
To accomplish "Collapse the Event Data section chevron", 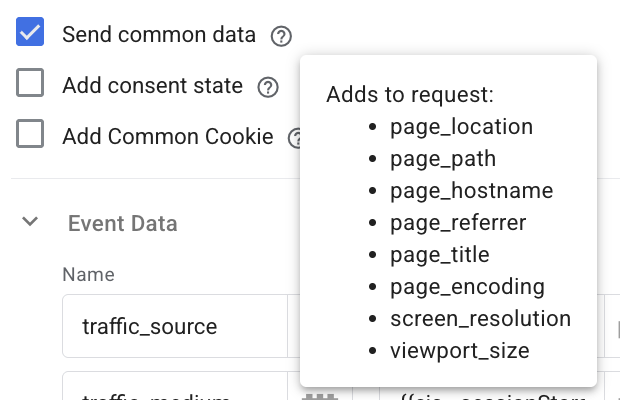I will [30, 222].
